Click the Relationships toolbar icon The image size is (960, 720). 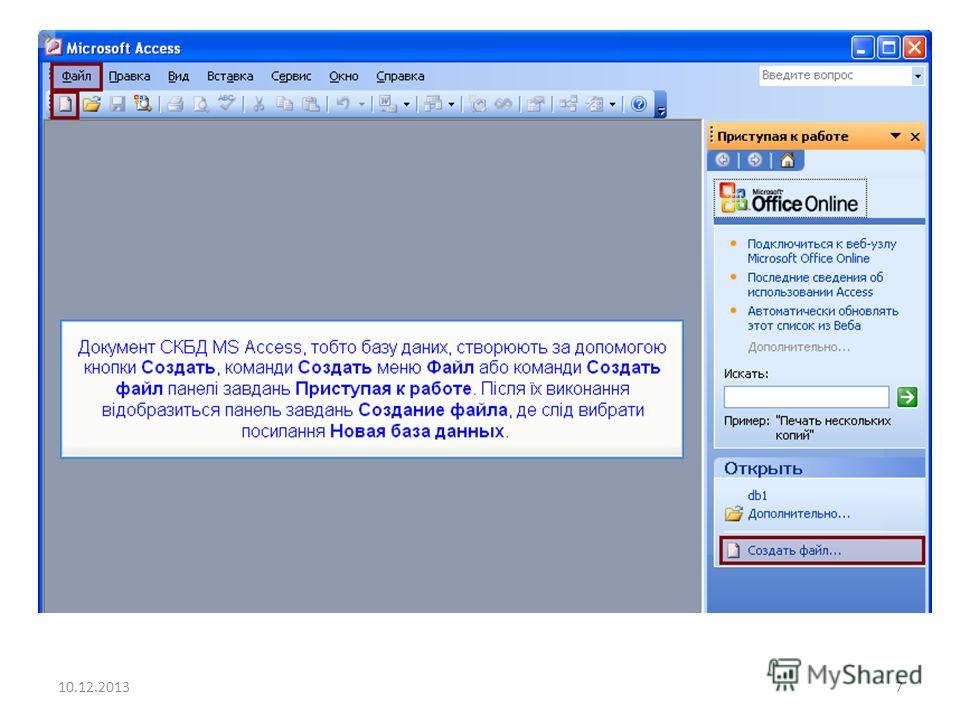point(568,105)
